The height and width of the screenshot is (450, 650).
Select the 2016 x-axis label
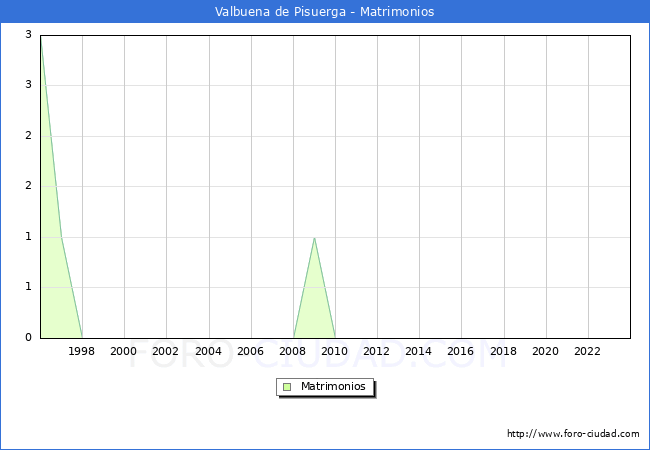point(461,351)
